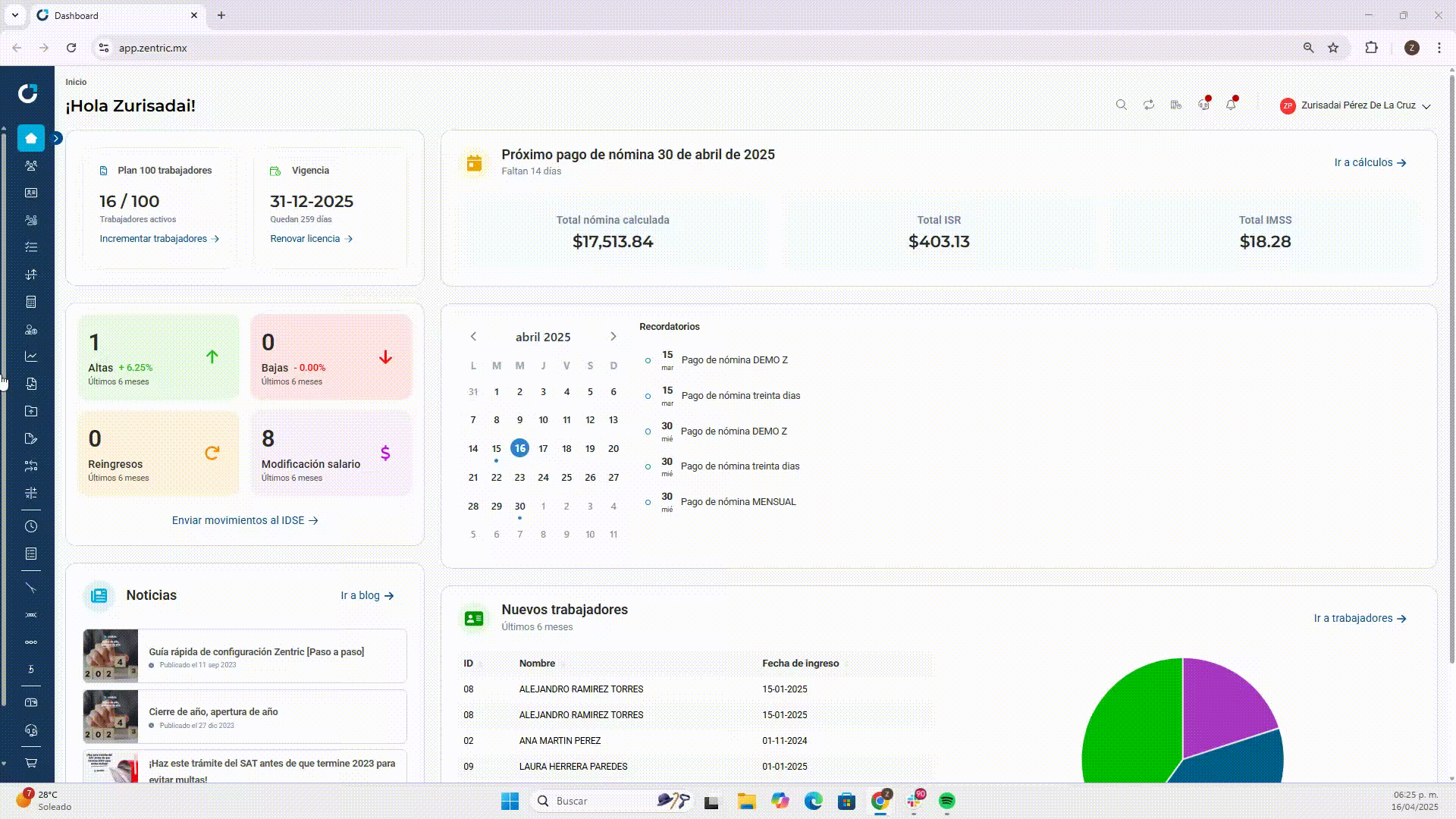Viewport: 1456px width, 819px height.
Task: Click the Pago de nómina MENSUAL reminder
Action: (738, 502)
